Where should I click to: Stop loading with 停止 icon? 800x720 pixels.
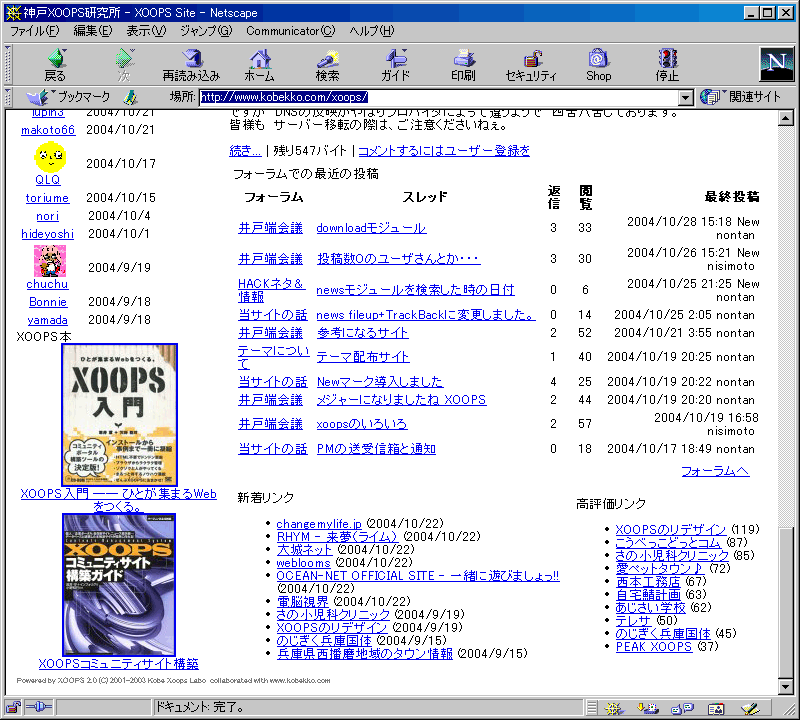tap(667, 65)
